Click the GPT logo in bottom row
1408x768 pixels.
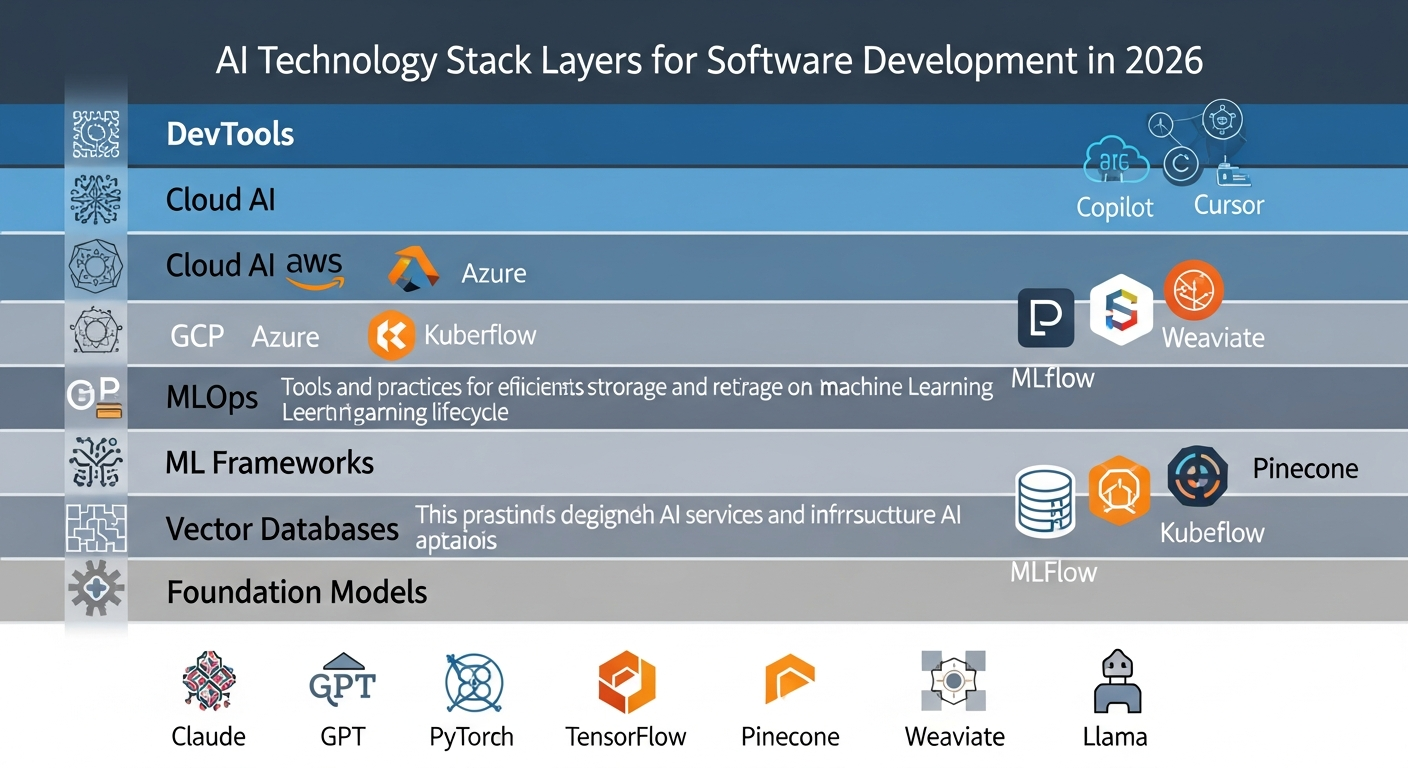coord(342,678)
